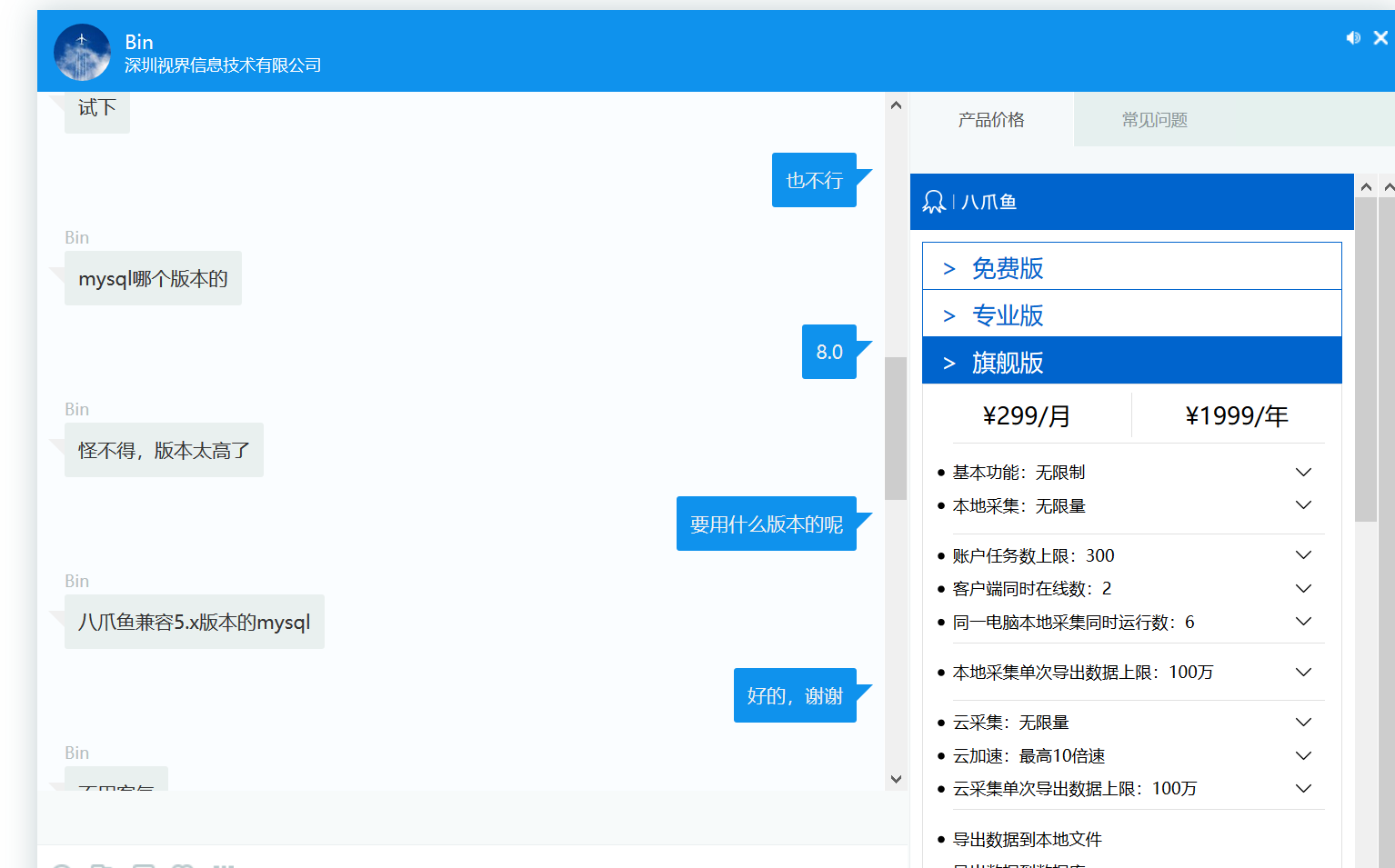Image resolution: width=1395 pixels, height=868 pixels.
Task: Click the chat scrollbar up arrow
Action: (896, 105)
